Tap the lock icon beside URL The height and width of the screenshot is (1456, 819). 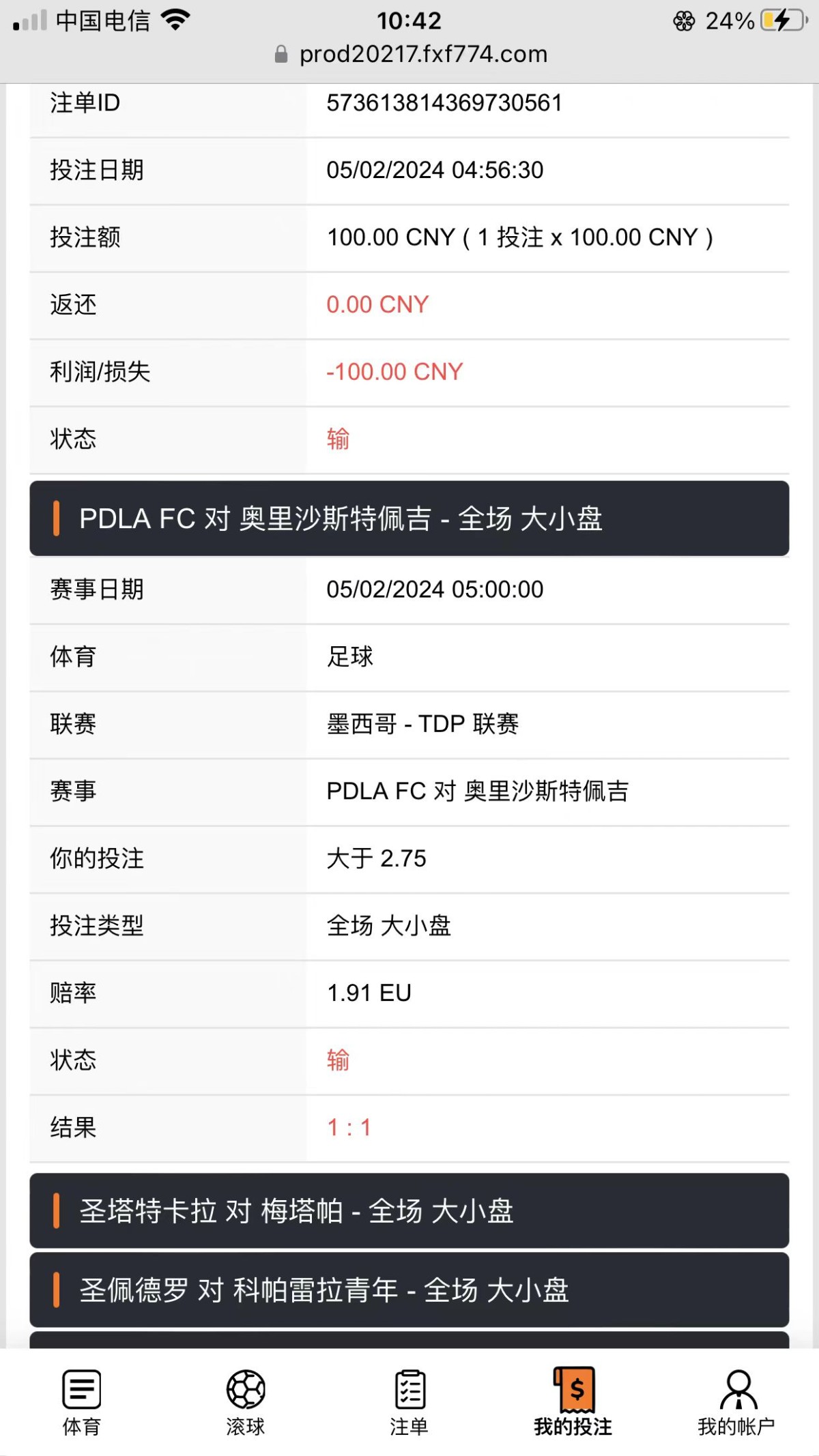tap(281, 55)
